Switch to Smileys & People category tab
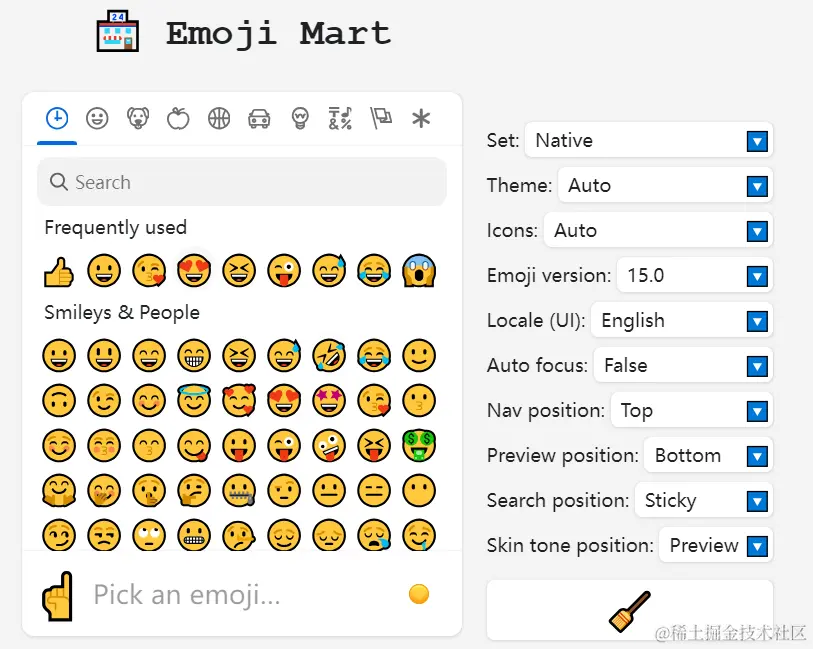Image resolution: width=813 pixels, height=649 pixels. click(x=97, y=119)
